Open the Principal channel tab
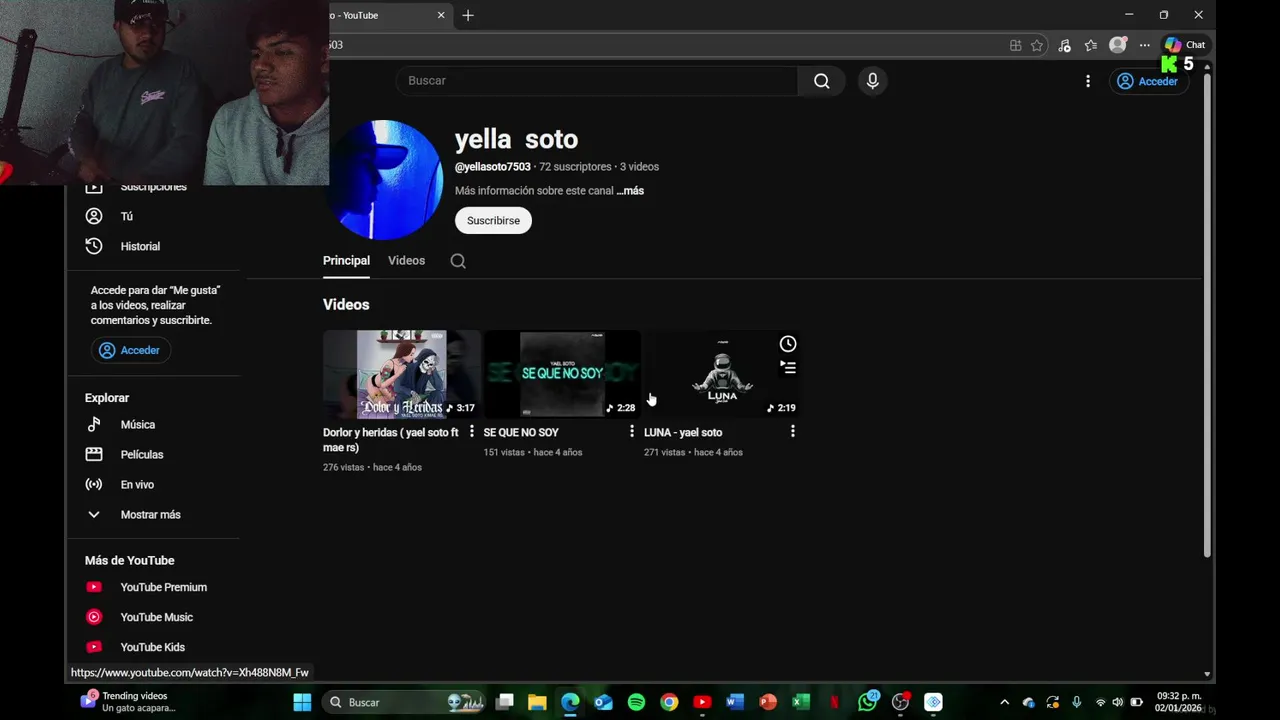This screenshot has height=720, width=1280. tap(346, 261)
